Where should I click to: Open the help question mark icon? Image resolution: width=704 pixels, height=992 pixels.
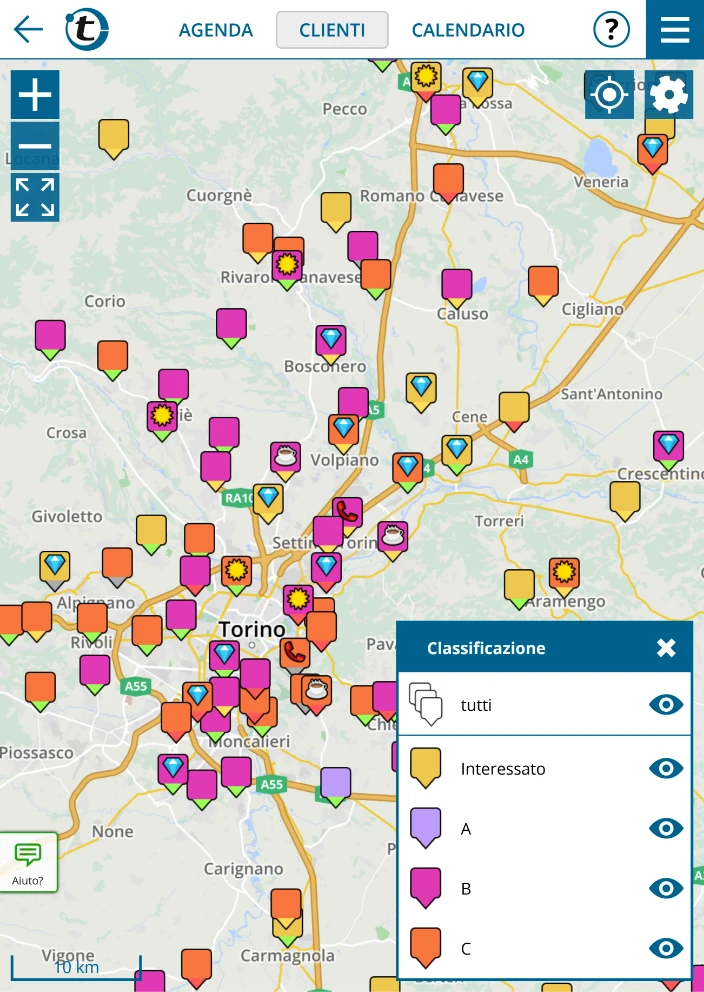tap(611, 30)
